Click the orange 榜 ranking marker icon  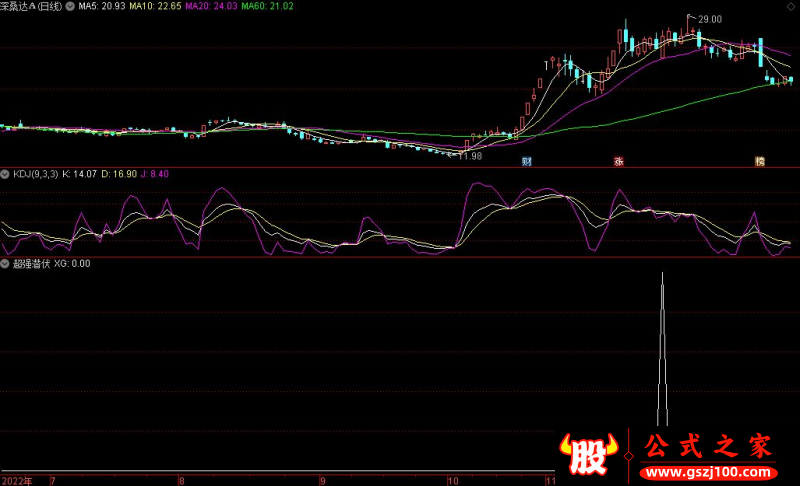click(x=760, y=160)
